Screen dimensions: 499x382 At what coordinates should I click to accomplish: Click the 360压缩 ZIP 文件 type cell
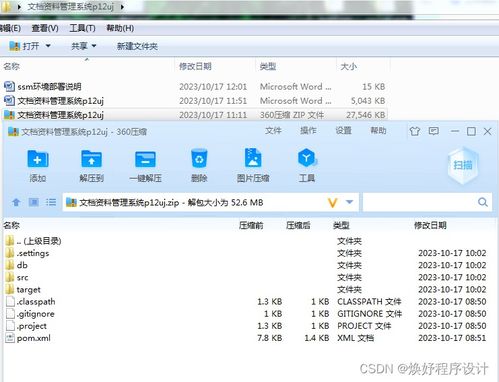[292, 115]
